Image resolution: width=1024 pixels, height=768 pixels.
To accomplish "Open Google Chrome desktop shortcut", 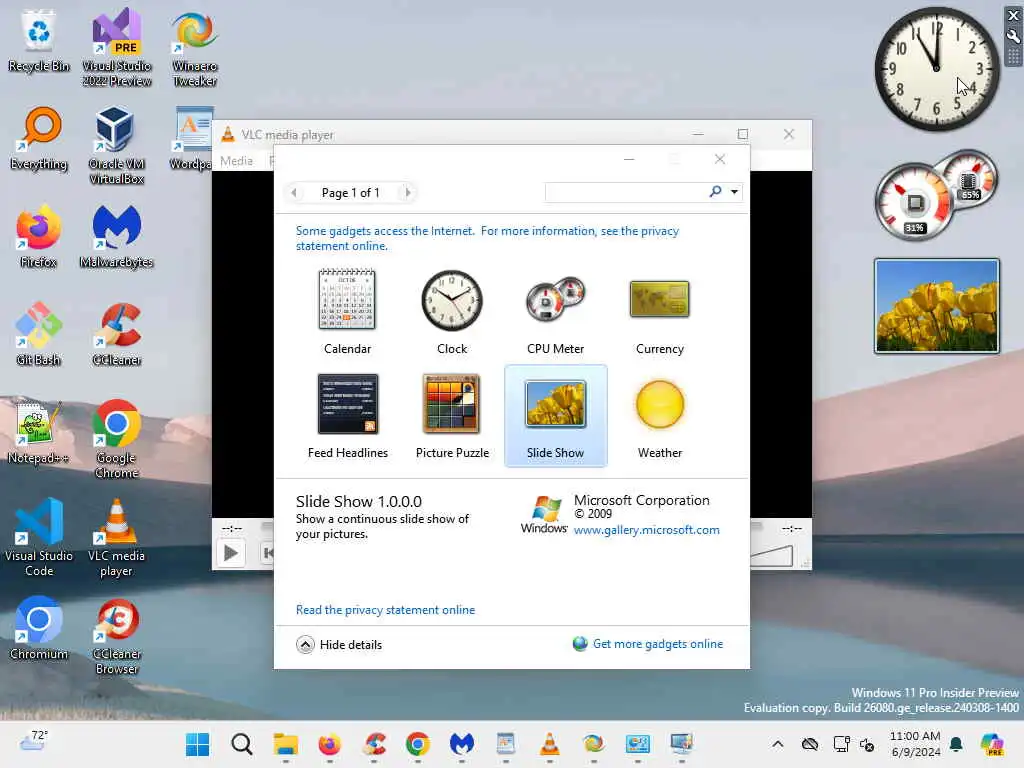I will pyautogui.click(x=116, y=439).
